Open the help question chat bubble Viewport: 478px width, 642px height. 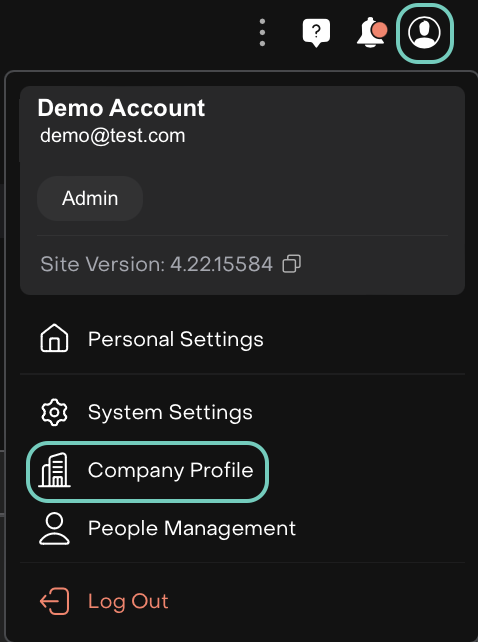point(316,32)
